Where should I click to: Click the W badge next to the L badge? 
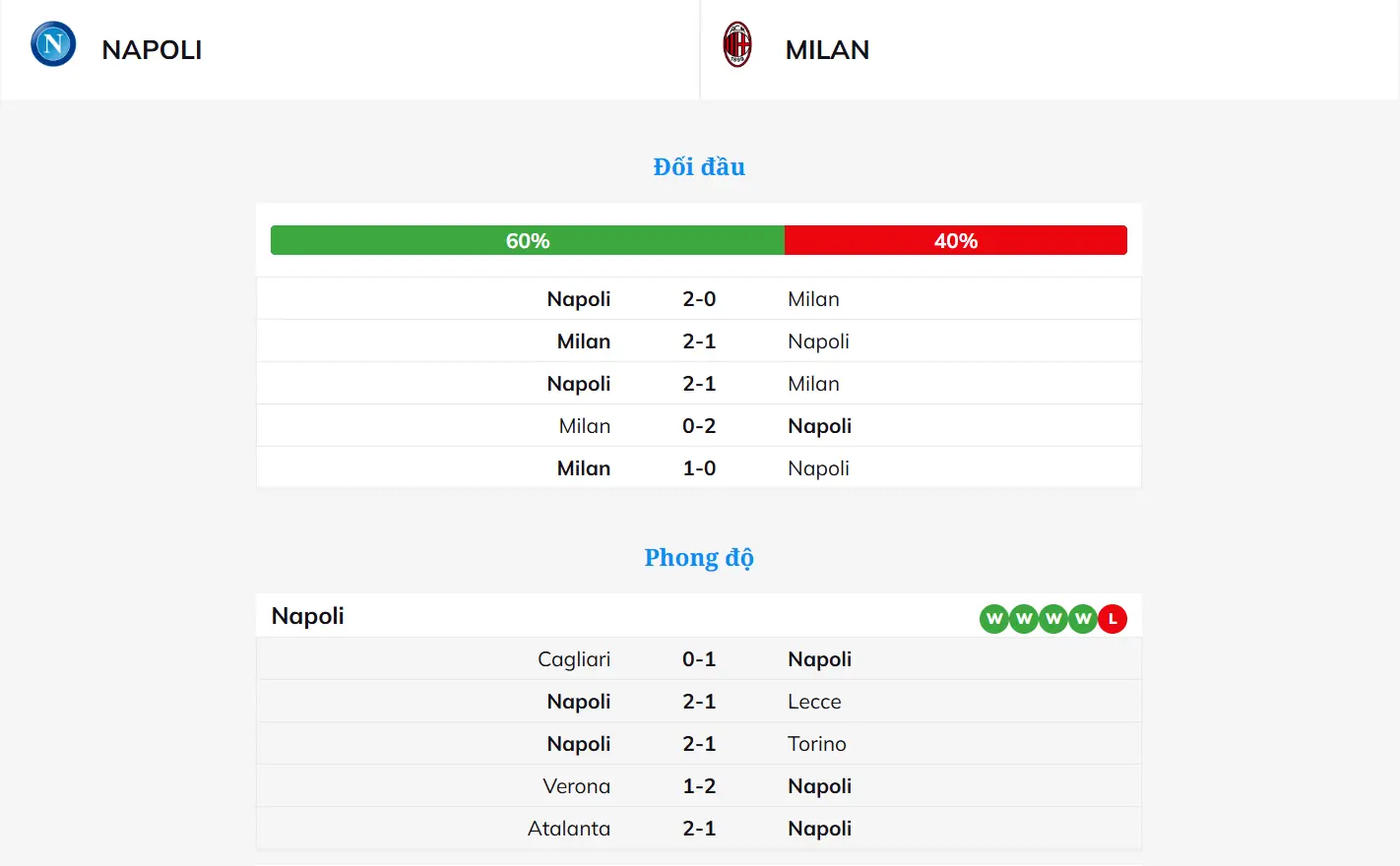click(1083, 619)
